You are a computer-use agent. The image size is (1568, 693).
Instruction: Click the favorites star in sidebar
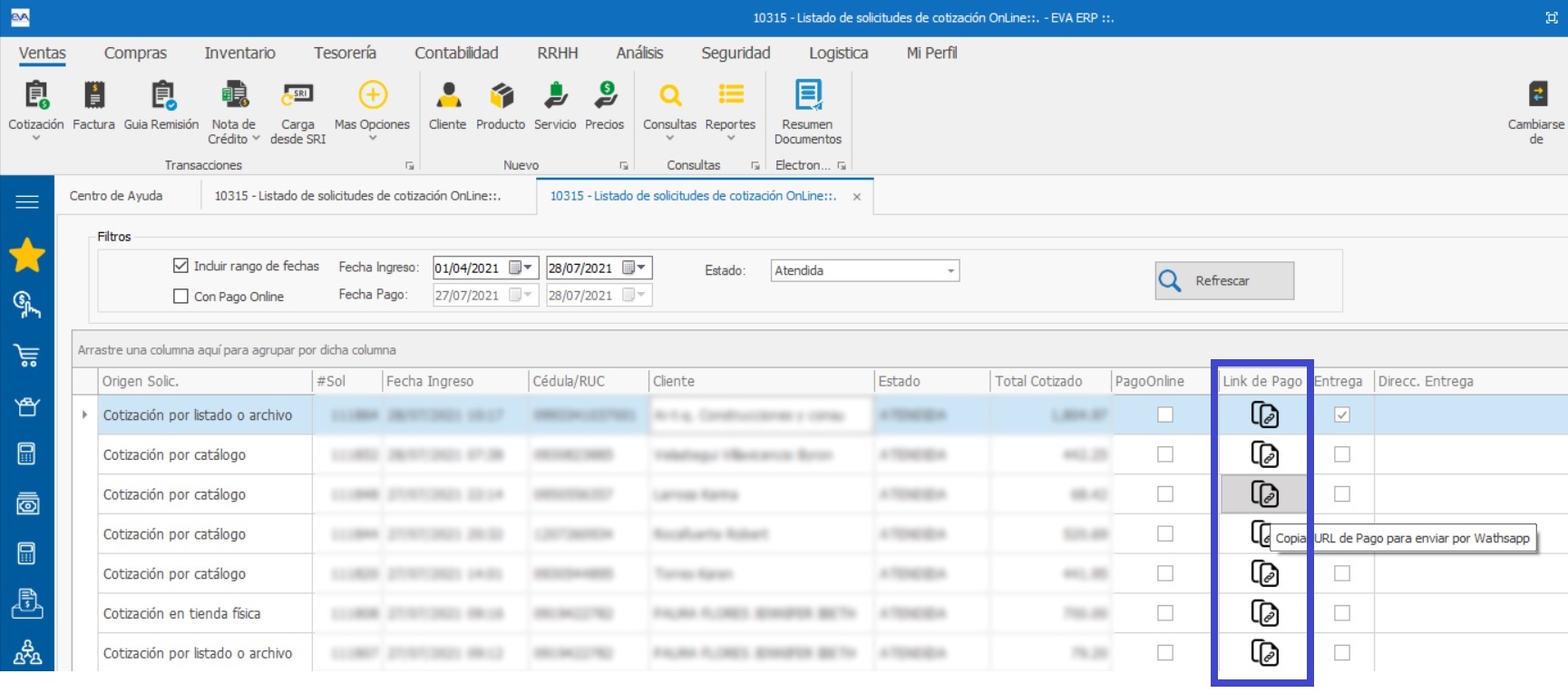tap(27, 256)
